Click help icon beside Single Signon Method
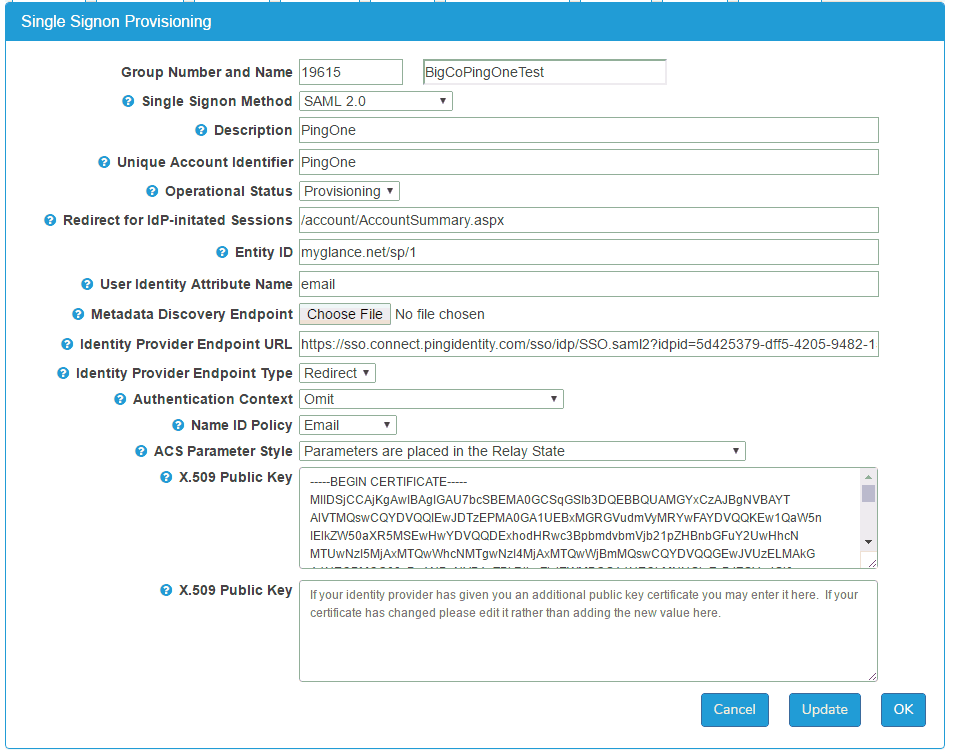Viewport: 960px width, 754px height. (128, 102)
